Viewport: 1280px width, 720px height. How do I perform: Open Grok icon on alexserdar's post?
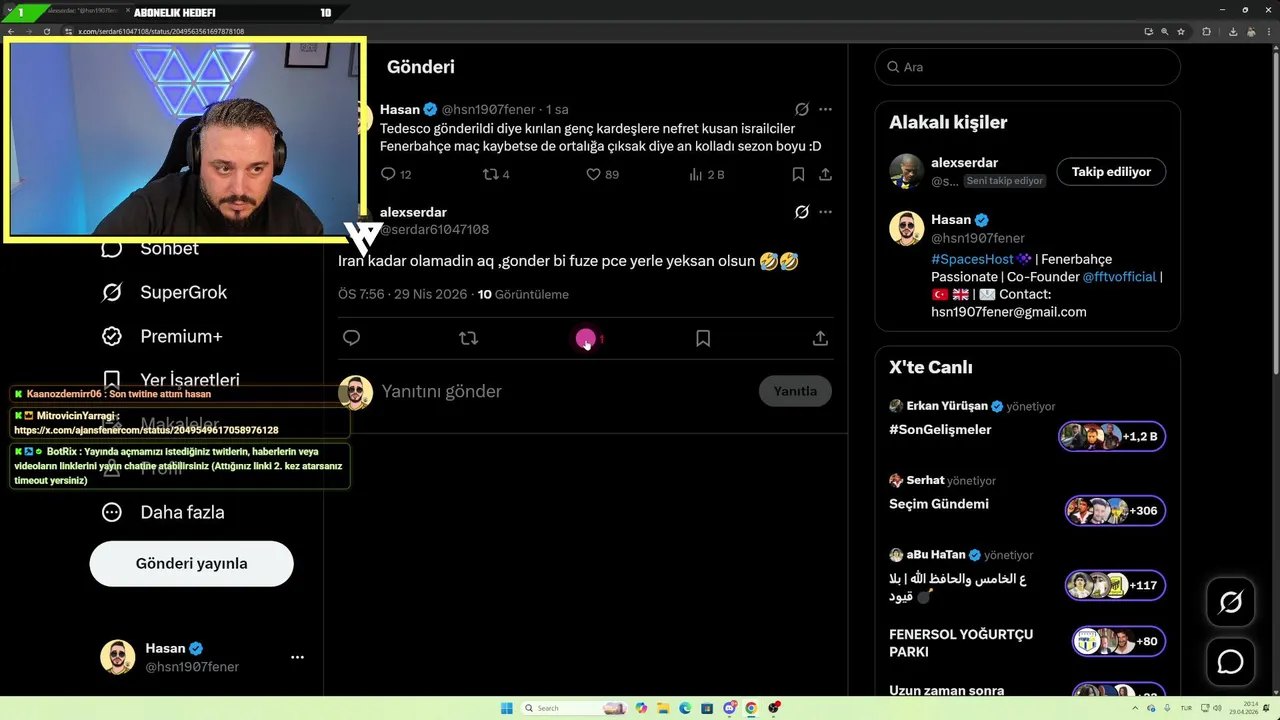tap(802, 212)
